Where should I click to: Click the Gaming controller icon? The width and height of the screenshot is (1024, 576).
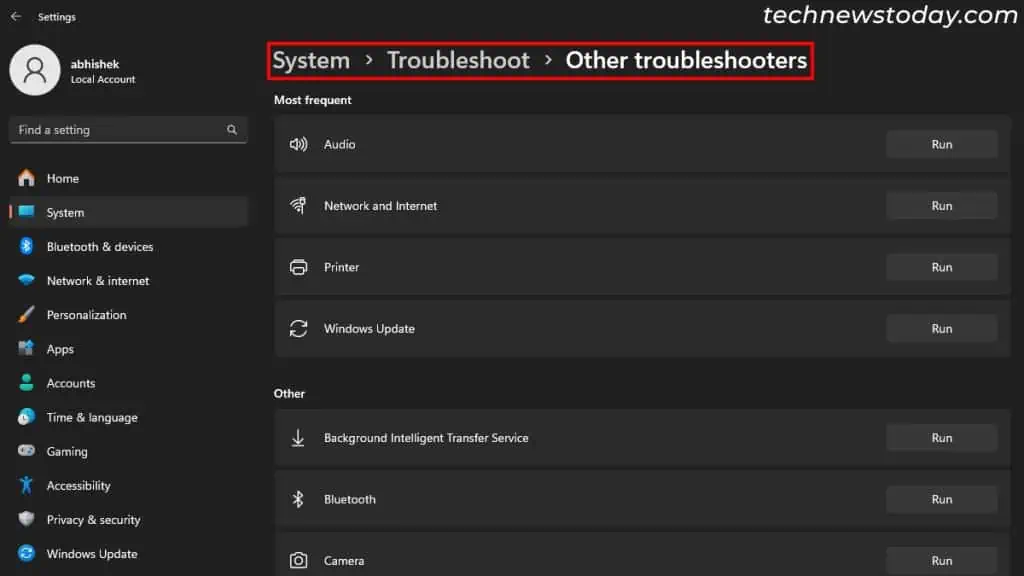[26, 451]
